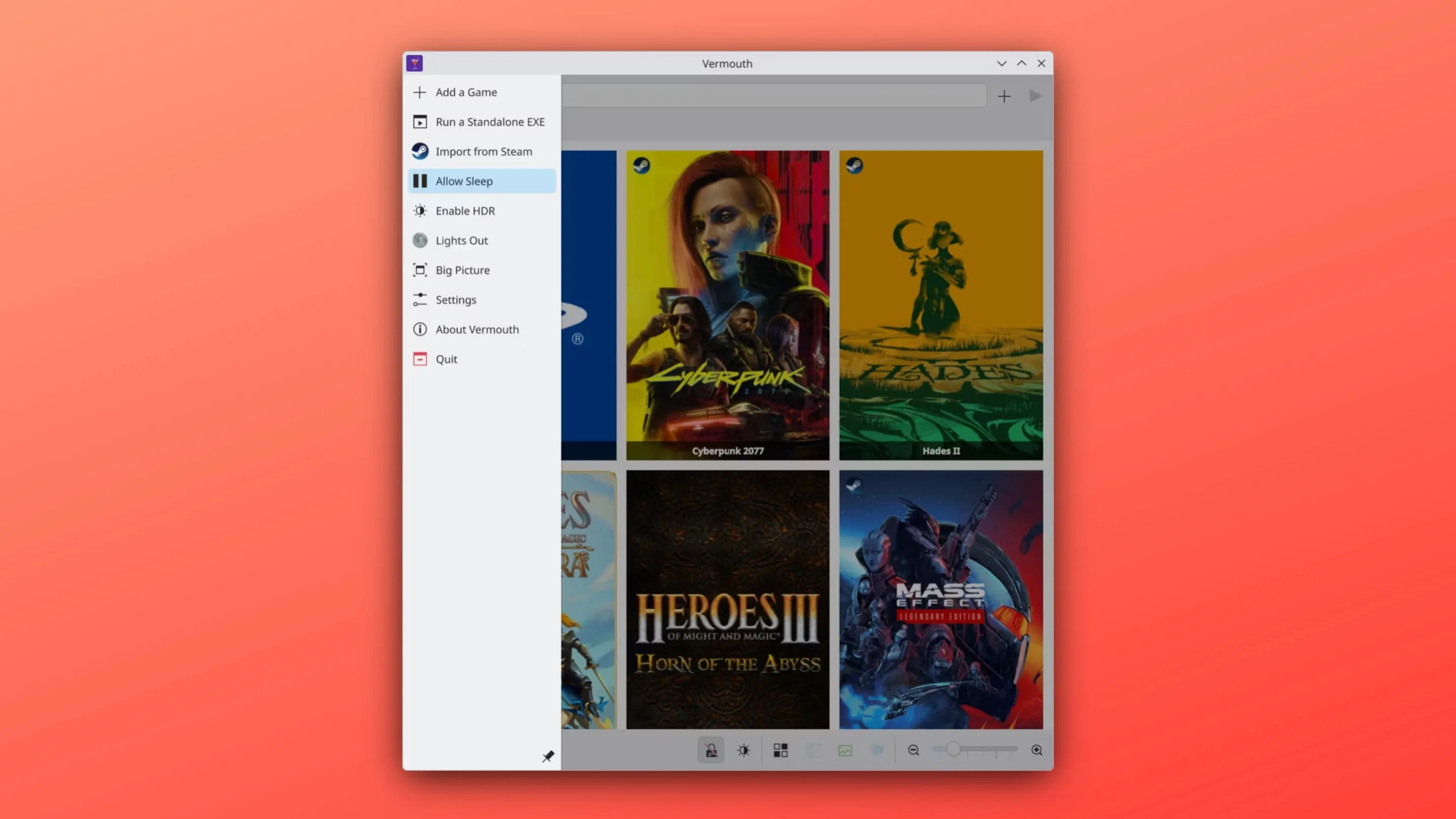1456x819 pixels.
Task: Click the faded blue shield icon
Action: point(877,750)
